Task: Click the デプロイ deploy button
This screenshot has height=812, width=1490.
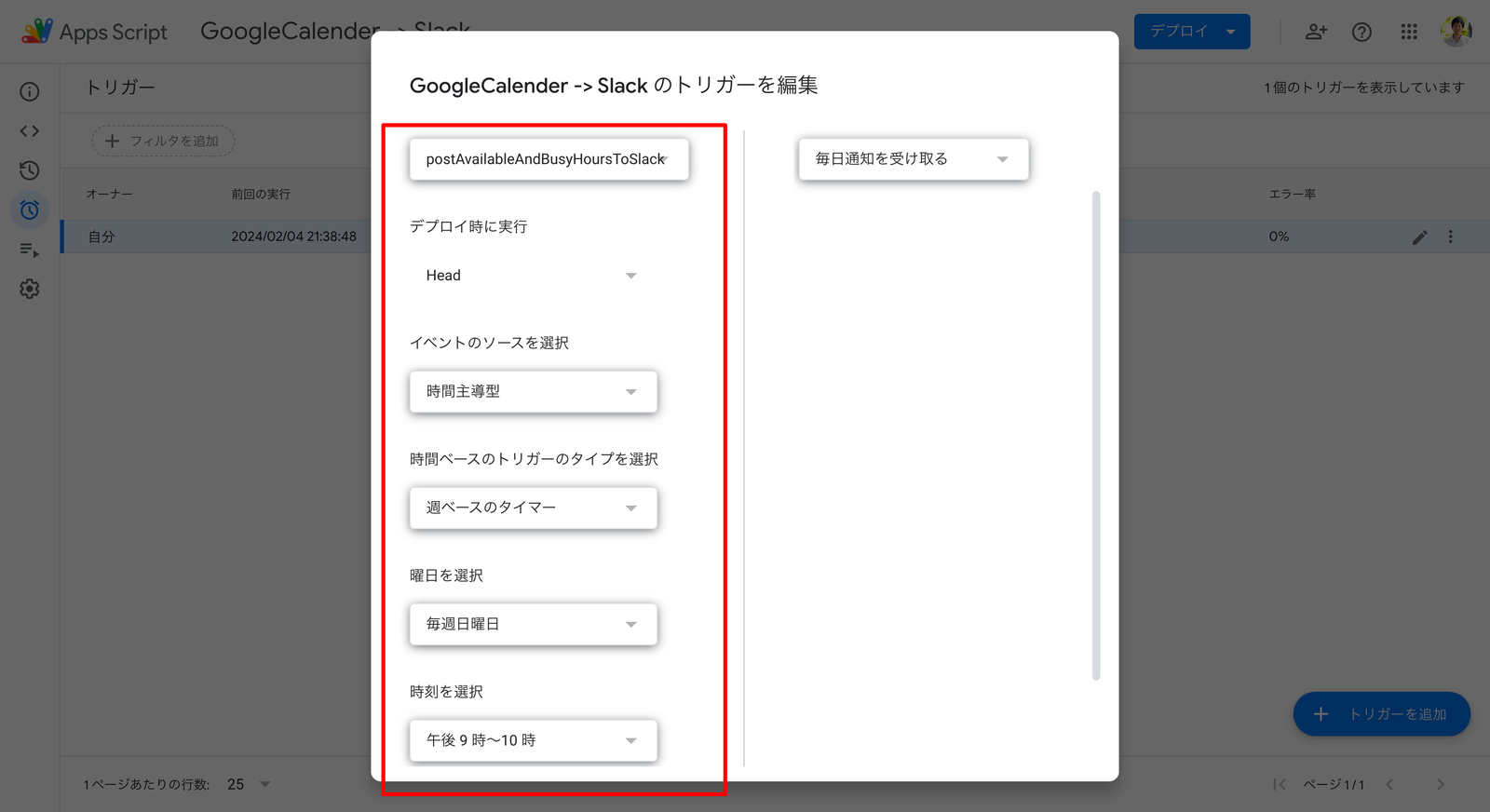Action: [1192, 32]
